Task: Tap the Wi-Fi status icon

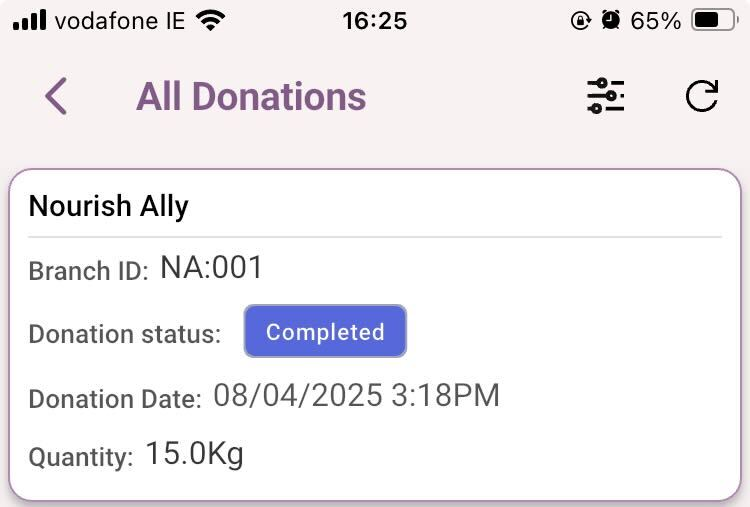Action: pos(210,21)
